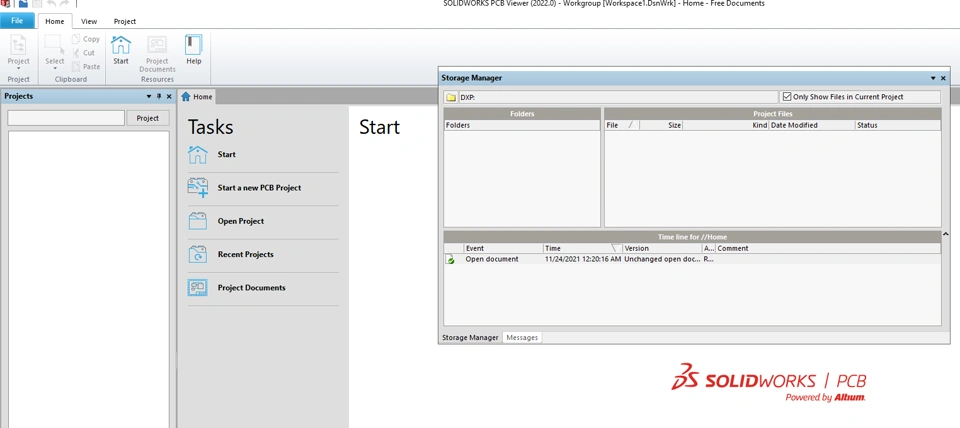Switch to the Home ribbon tab
This screenshot has height=428, width=960.
(54, 21)
